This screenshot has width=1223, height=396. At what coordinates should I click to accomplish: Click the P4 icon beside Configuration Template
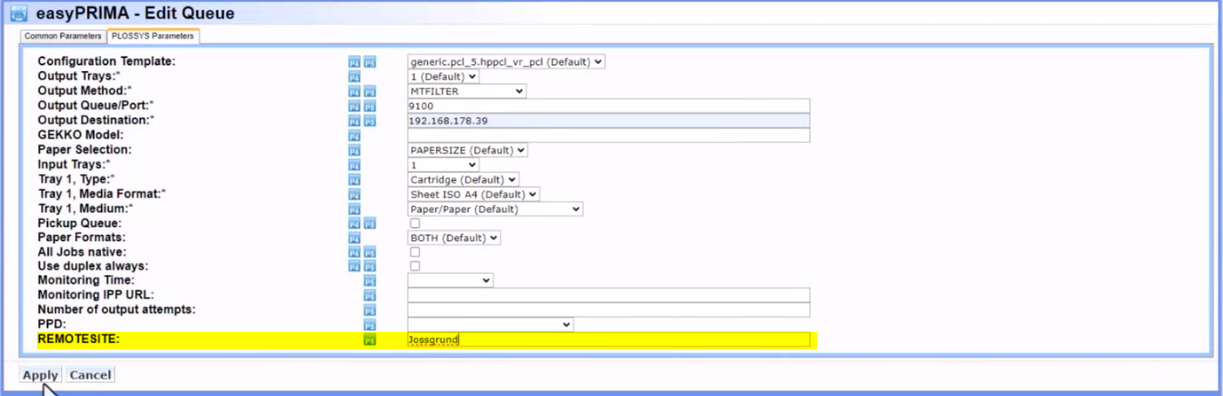tap(354, 62)
